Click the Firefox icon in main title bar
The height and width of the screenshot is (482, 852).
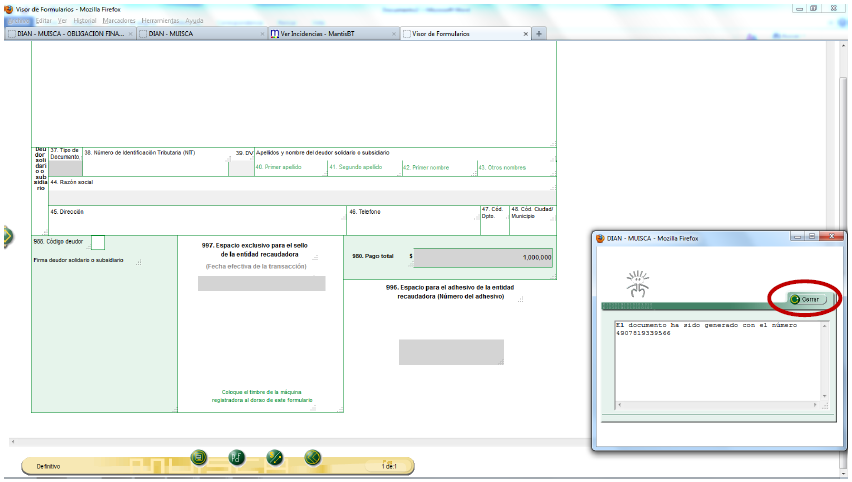pos(9,9)
